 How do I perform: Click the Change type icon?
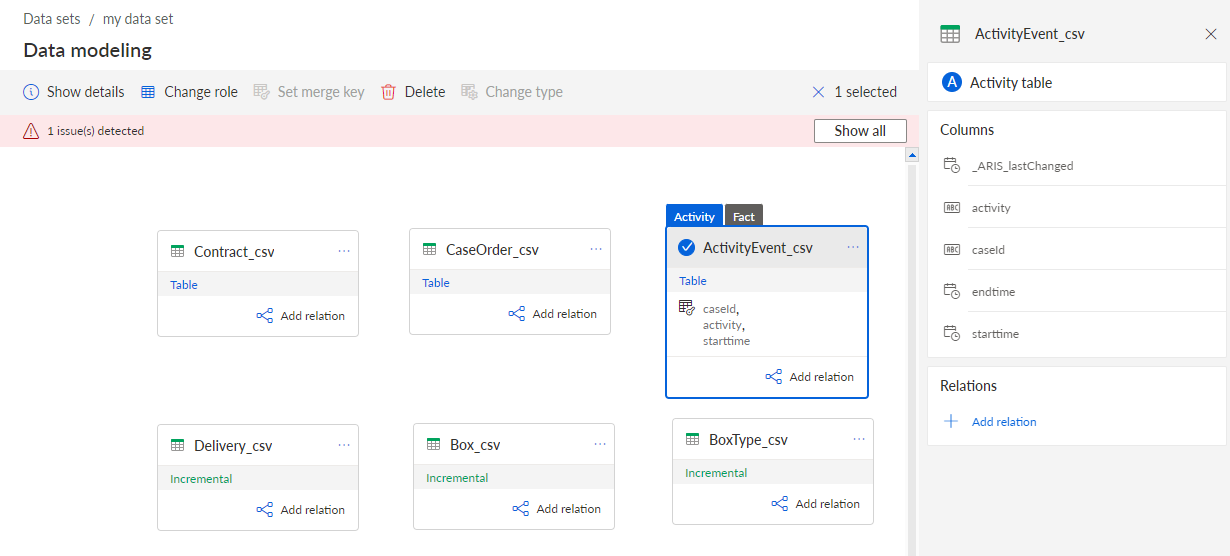coord(469,92)
